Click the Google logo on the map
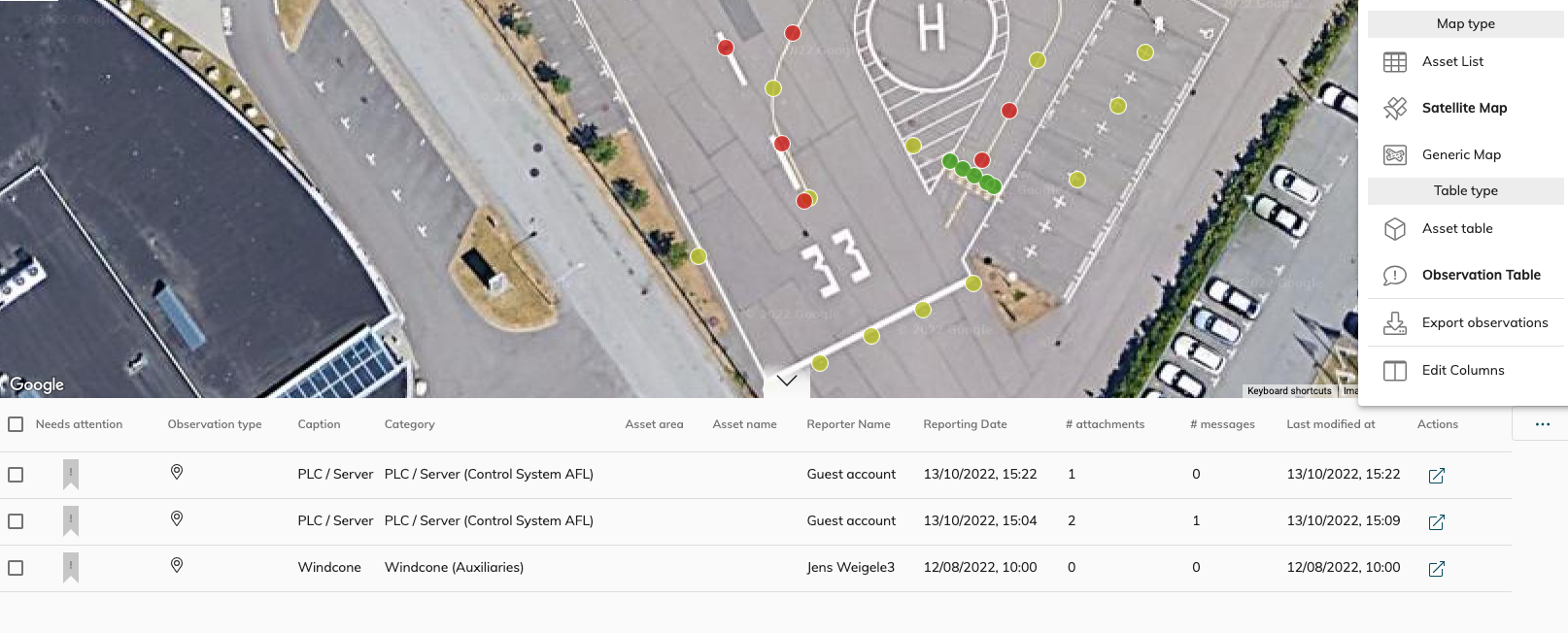1568x633 pixels. coord(37,384)
